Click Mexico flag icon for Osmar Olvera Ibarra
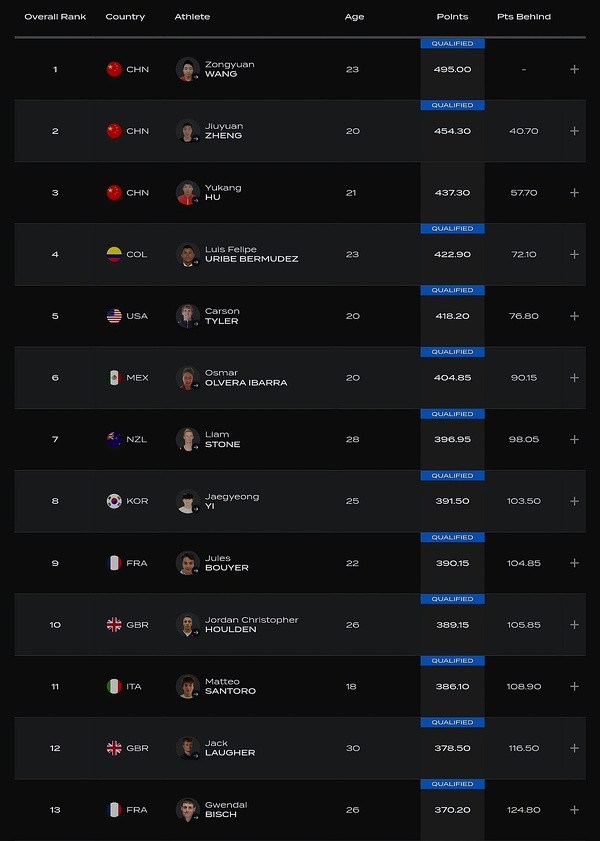 pos(114,378)
